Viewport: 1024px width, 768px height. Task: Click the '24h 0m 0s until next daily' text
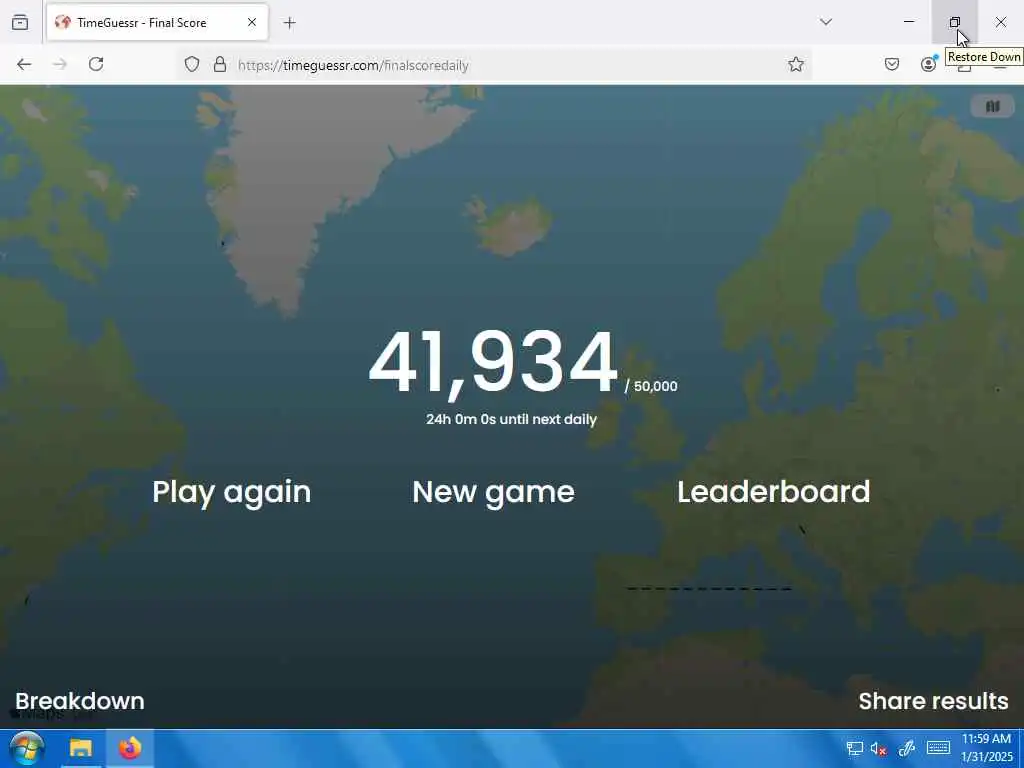coord(511,419)
